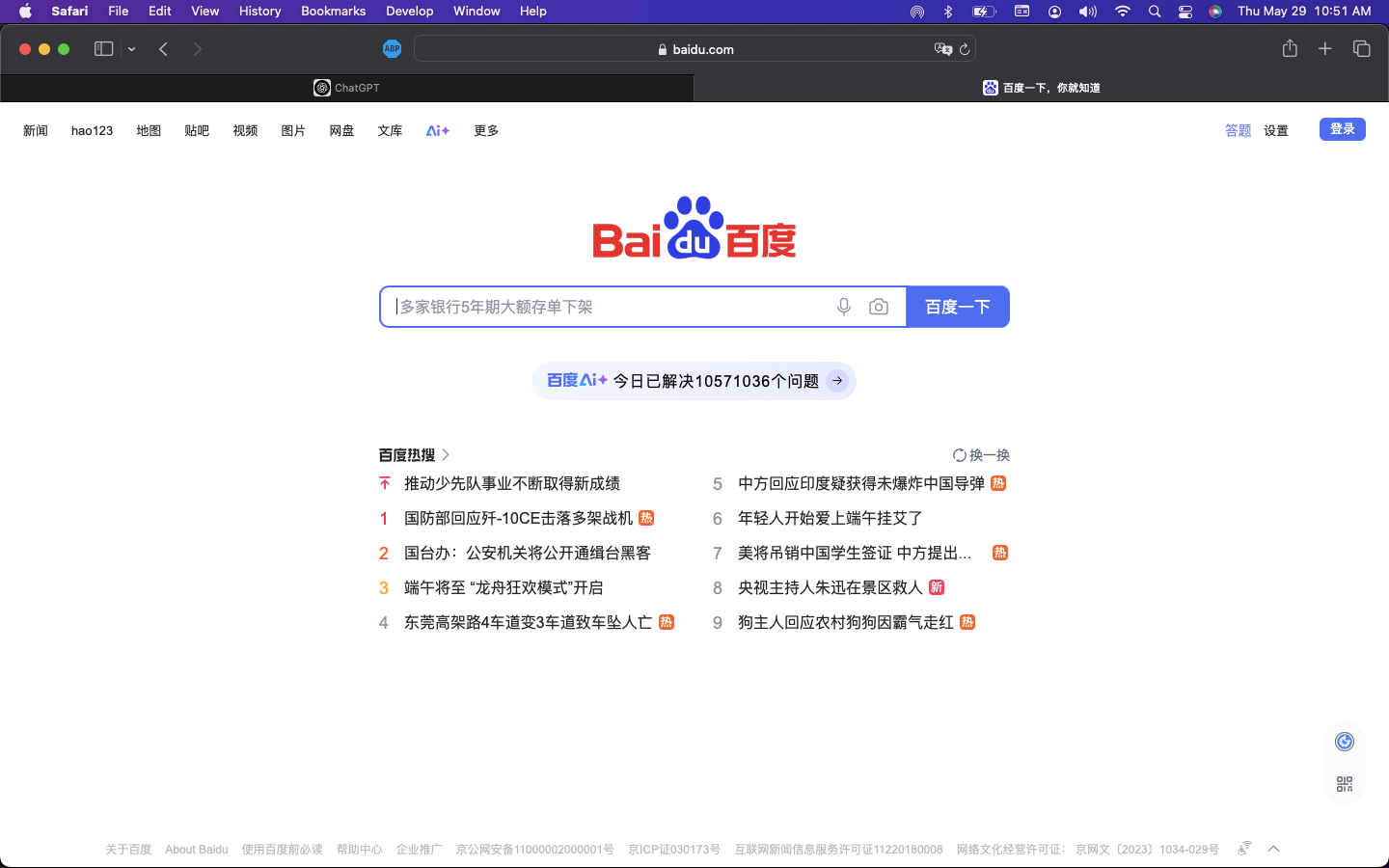Click the About Baidu footer link

click(x=197, y=850)
